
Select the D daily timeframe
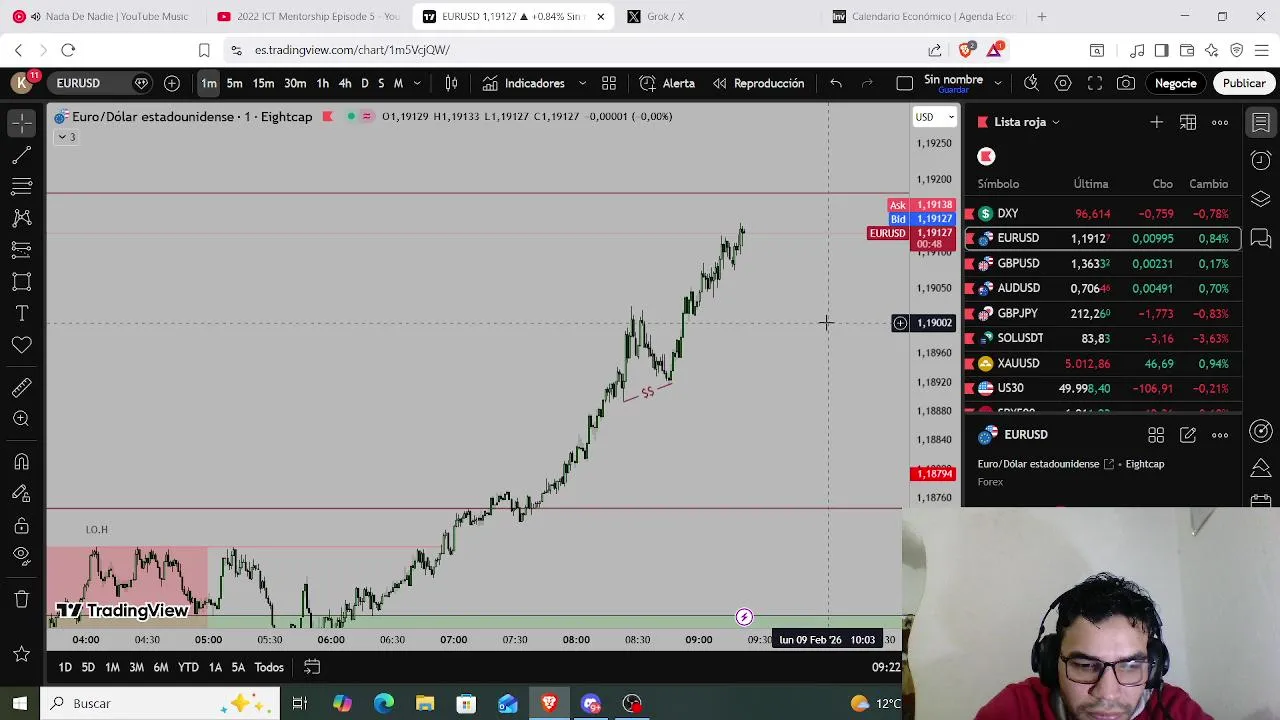coord(365,83)
